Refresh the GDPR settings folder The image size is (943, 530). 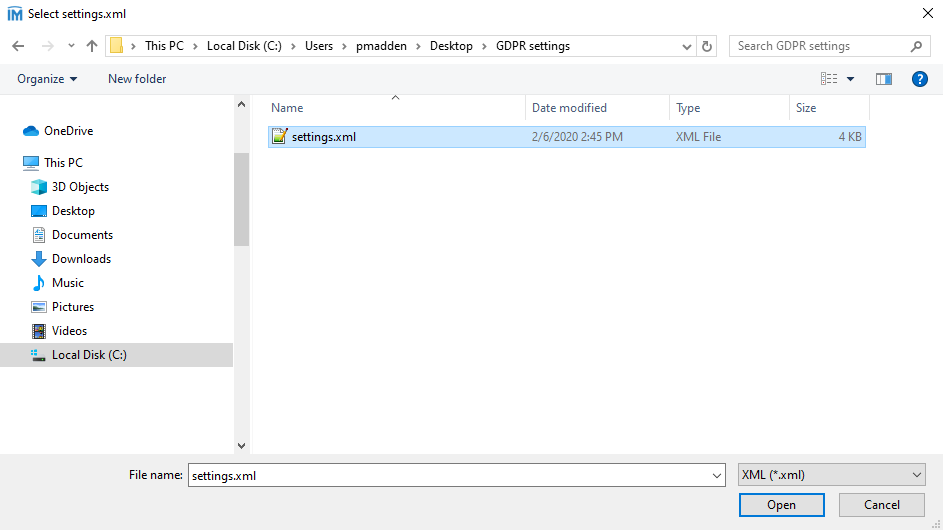(x=708, y=46)
